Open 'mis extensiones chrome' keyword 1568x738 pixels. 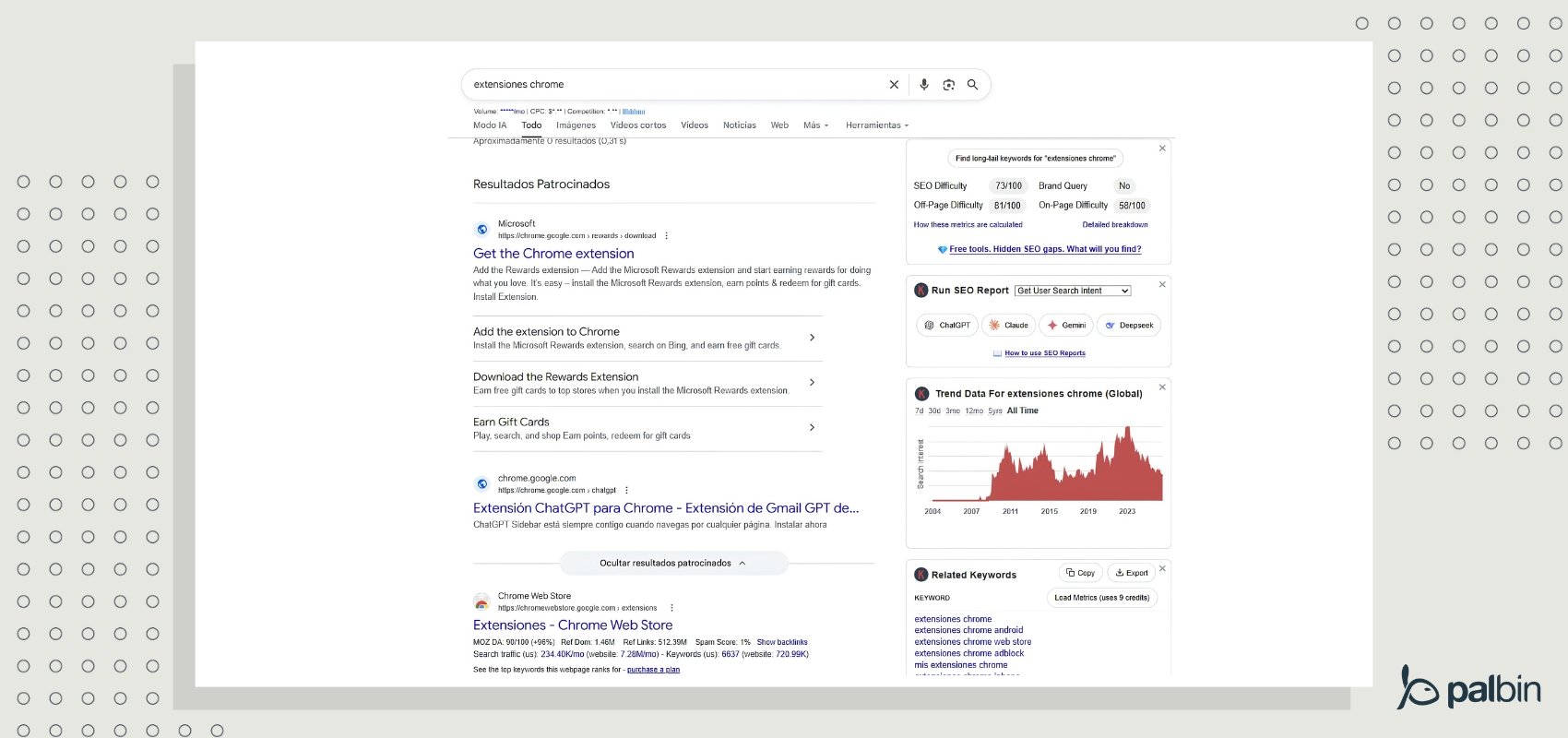pos(961,665)
